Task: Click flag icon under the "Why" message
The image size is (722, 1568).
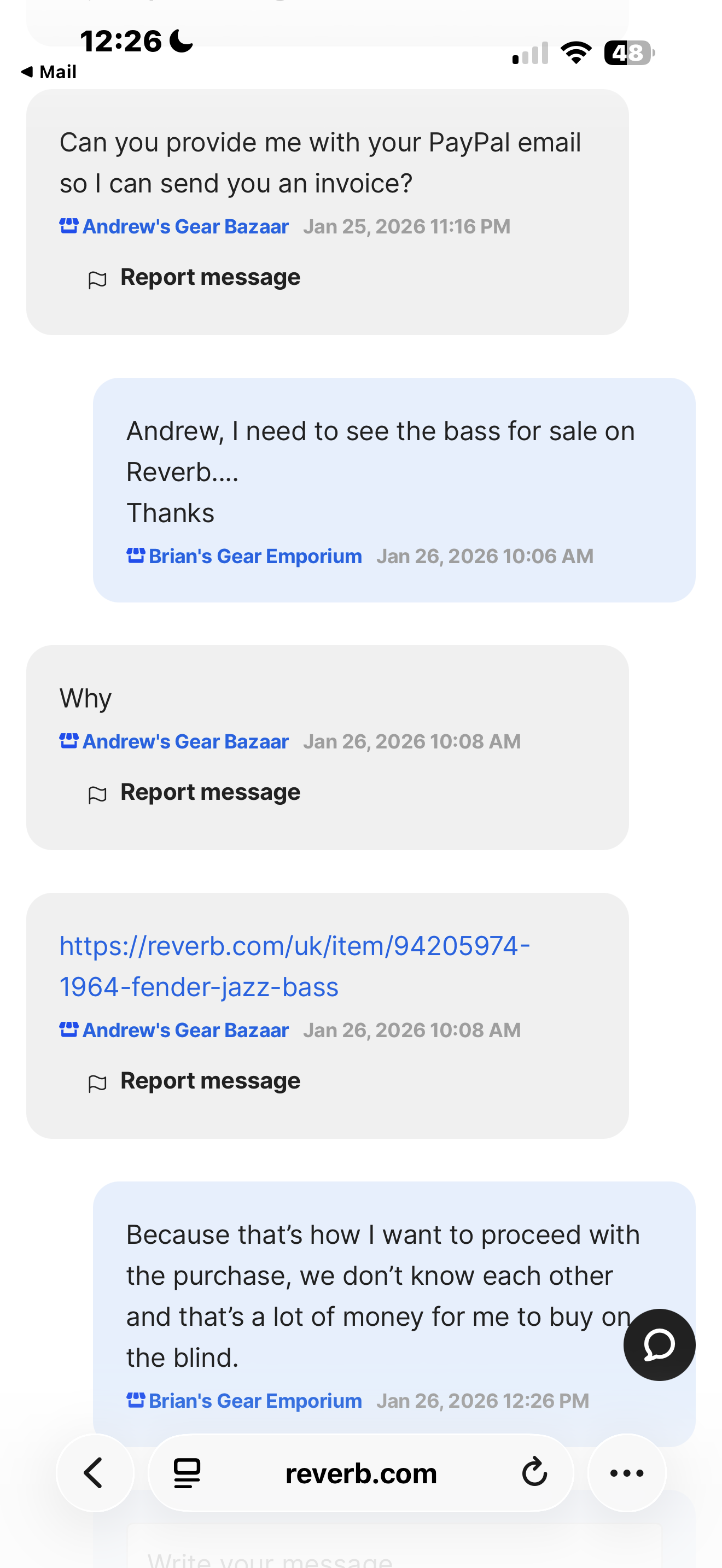Action: 97,794
